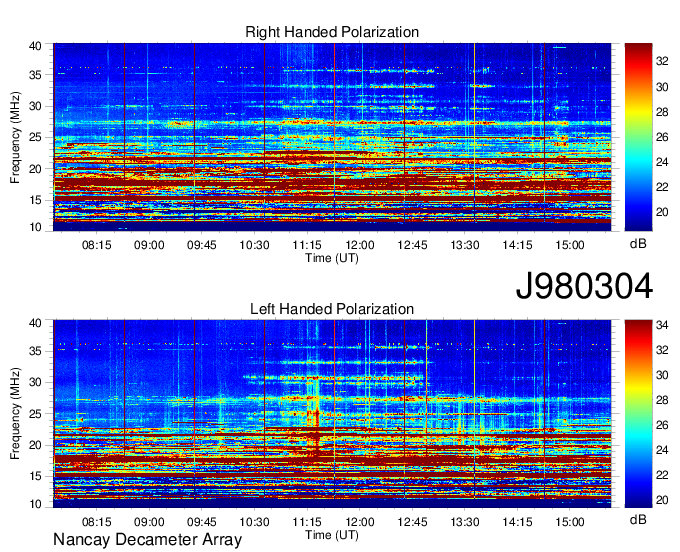Image resolution: width=680 pixels, height=552 pixels.
Task: Click the Right Handed plot's dB colorbar
Action: coord(638,137)
